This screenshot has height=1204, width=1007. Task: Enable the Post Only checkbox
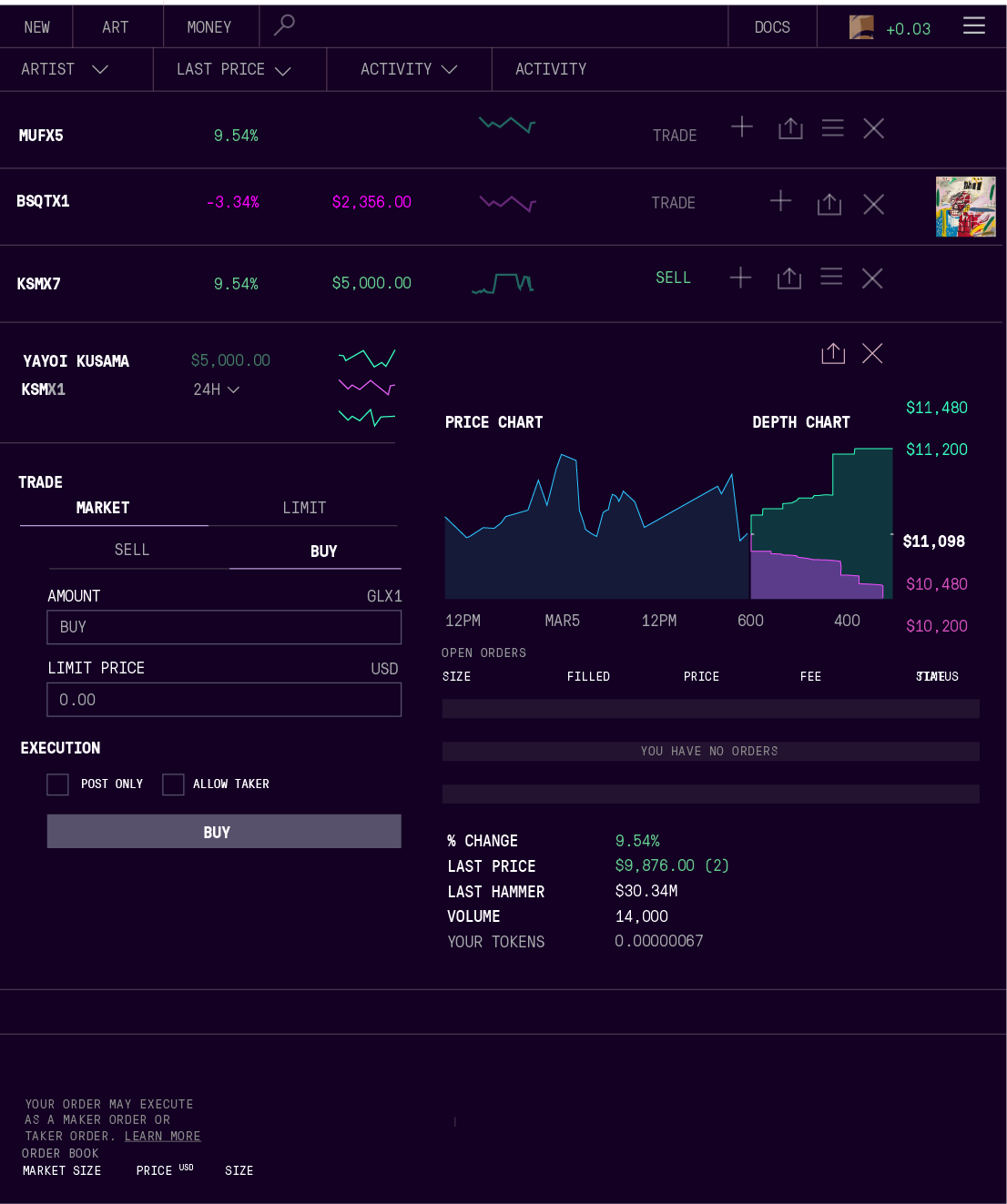[x=58, y=784]
